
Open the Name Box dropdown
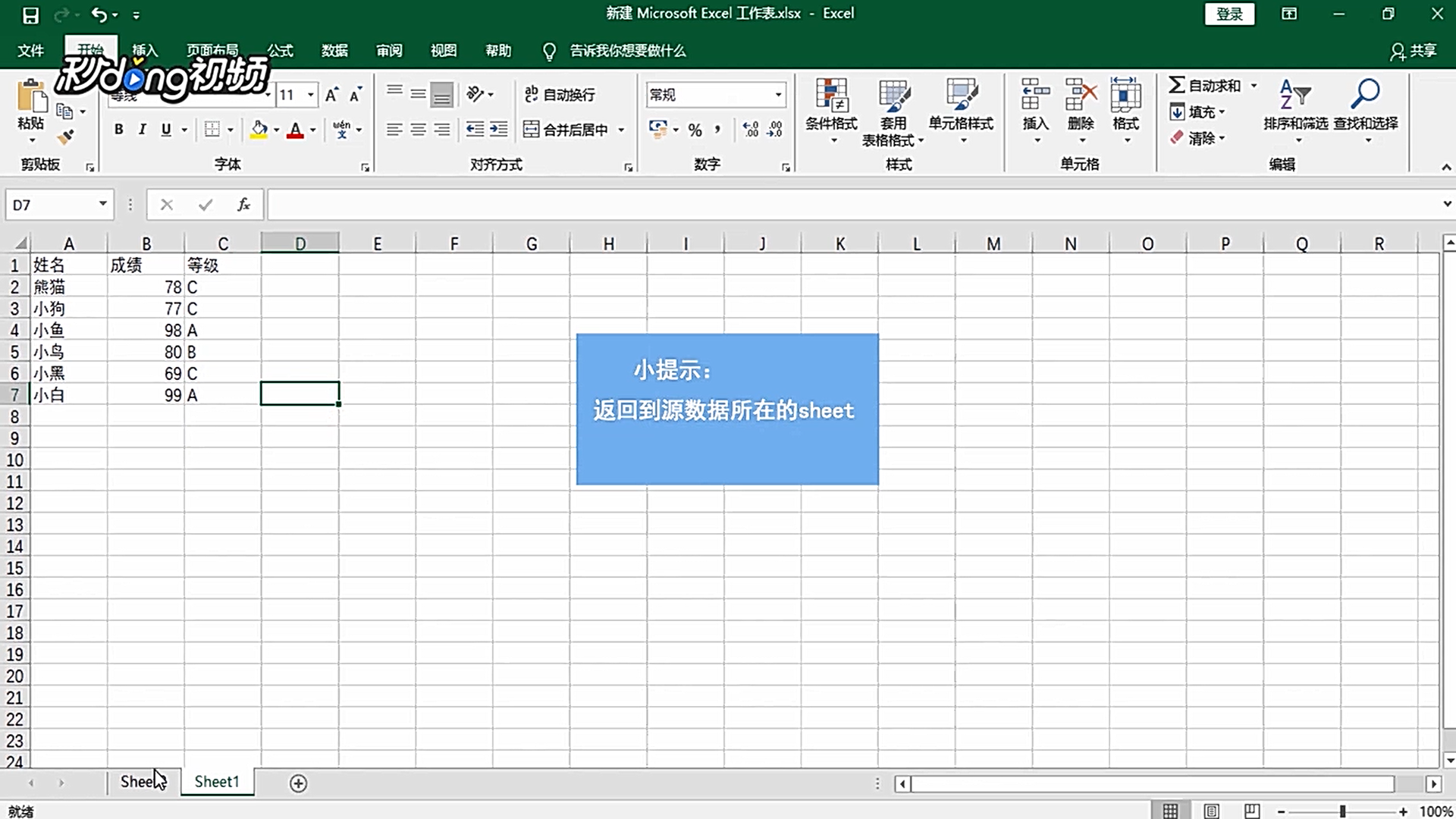coord(103,204)
